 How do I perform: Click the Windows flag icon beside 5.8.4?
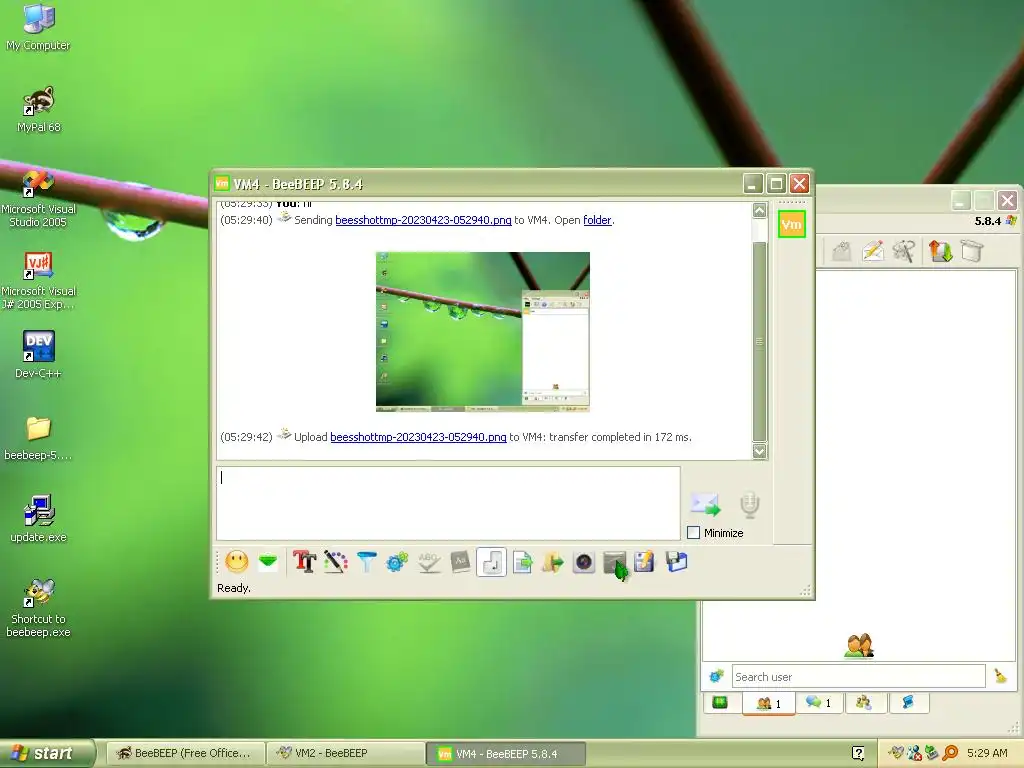click(1012, 221)
